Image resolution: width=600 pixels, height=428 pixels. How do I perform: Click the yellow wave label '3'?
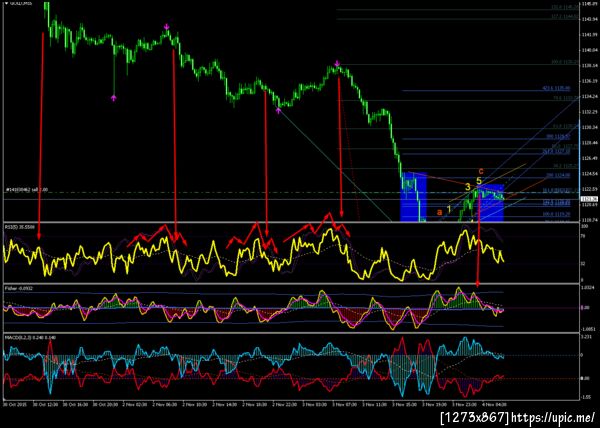click(468, 187)
